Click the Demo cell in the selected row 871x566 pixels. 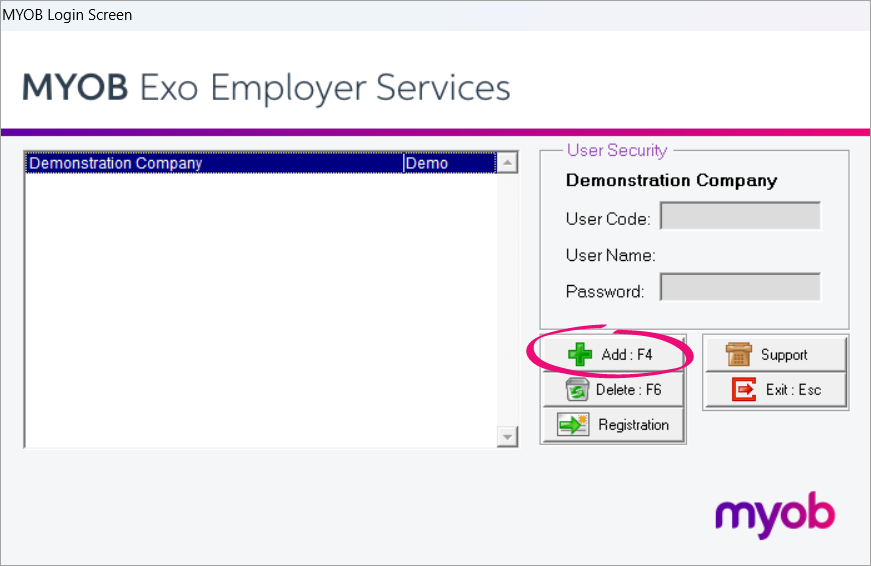[x=447, y=163]
